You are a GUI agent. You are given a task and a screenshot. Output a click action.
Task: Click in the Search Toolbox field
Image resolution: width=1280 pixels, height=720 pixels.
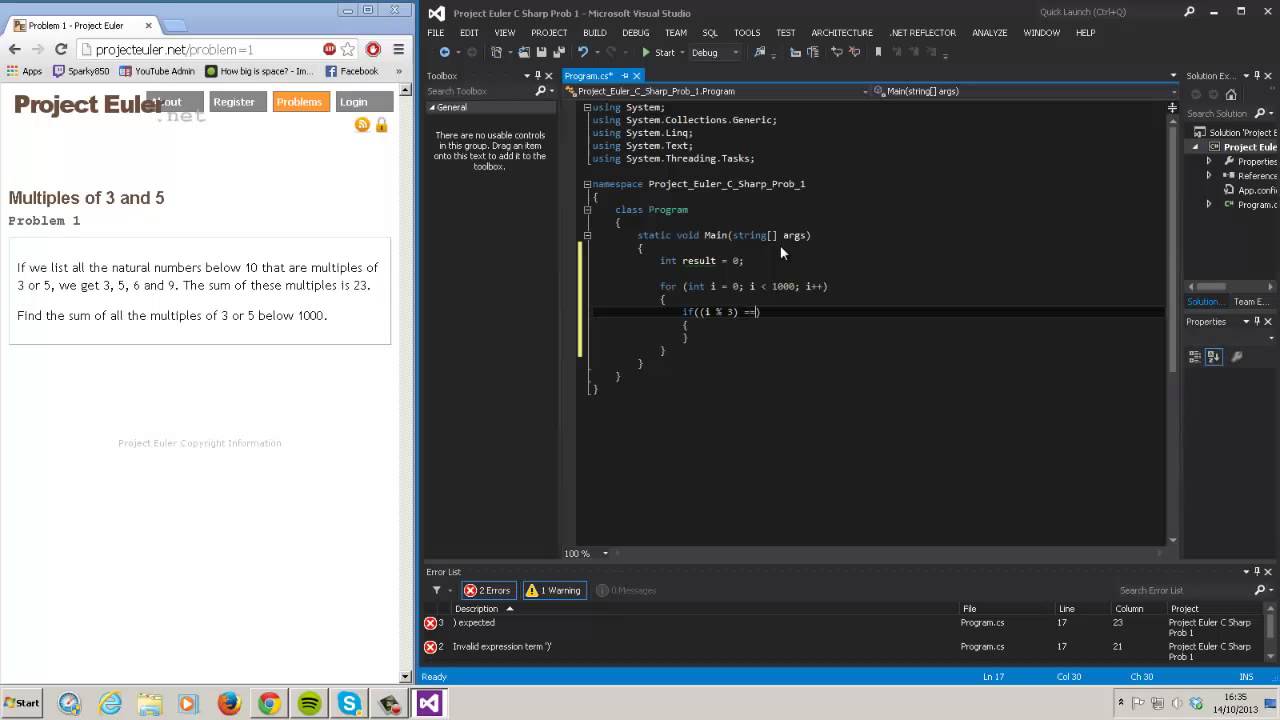(480, 91)
